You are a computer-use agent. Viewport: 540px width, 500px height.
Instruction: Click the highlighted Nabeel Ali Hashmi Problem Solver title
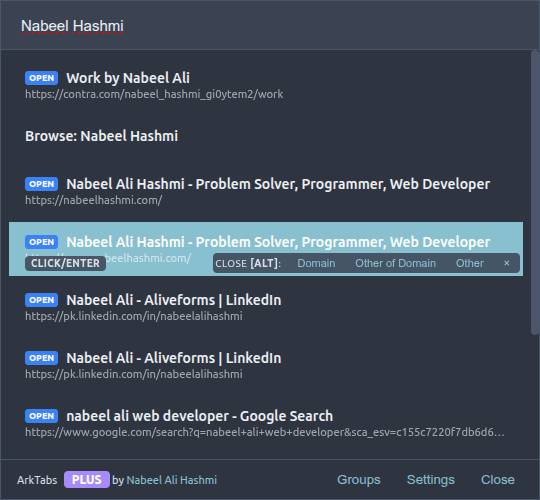click(x=278, y=242)
